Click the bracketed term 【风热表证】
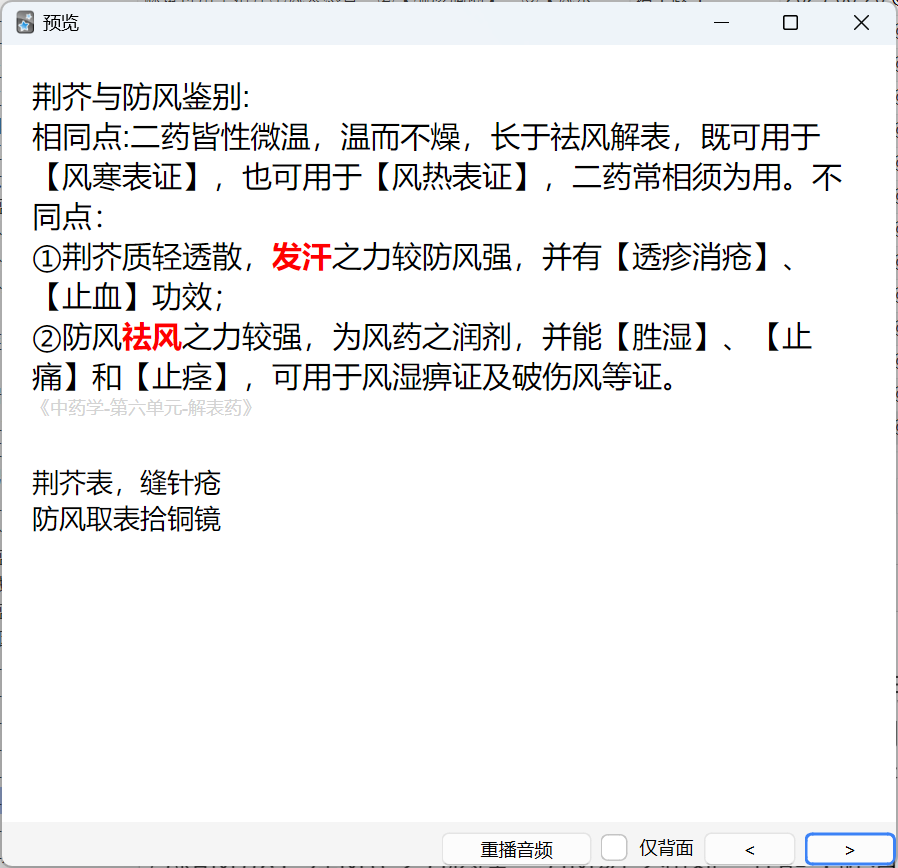Screen dimensions: 898x868 [452, 177]
